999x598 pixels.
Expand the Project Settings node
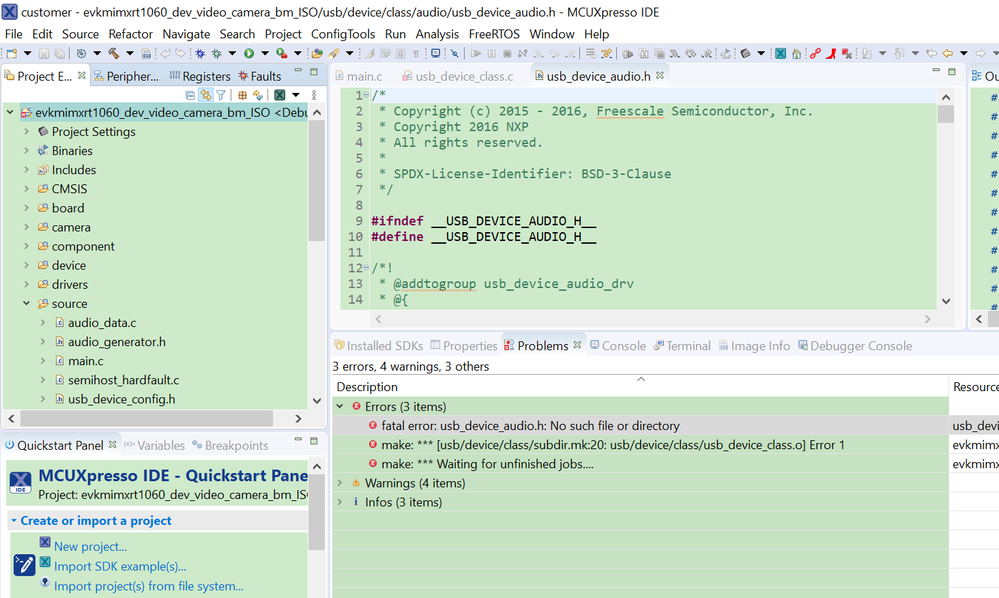[26, 131]
